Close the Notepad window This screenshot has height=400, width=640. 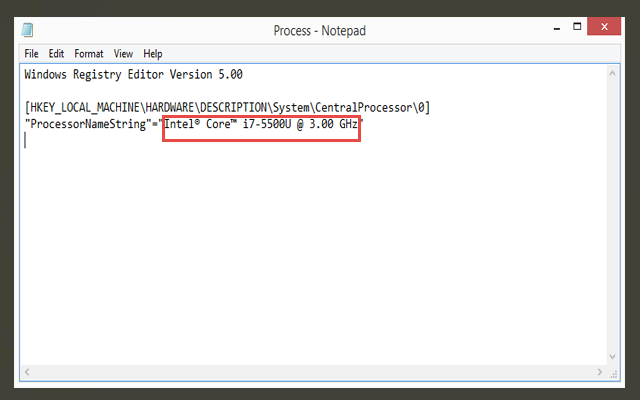pyautogui.click(x=604, y=27)
